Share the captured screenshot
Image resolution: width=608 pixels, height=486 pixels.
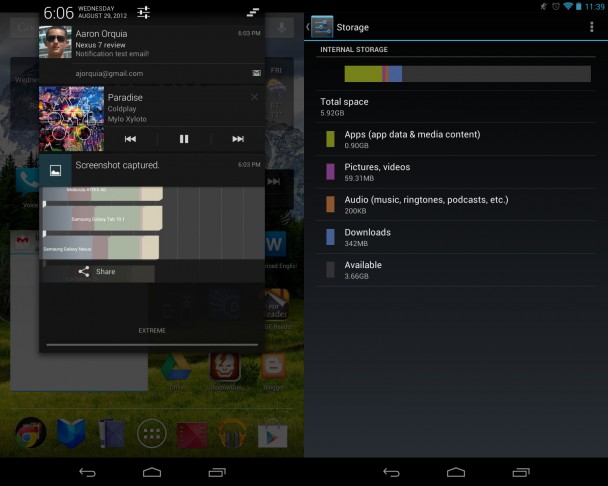tap(99, 272)
